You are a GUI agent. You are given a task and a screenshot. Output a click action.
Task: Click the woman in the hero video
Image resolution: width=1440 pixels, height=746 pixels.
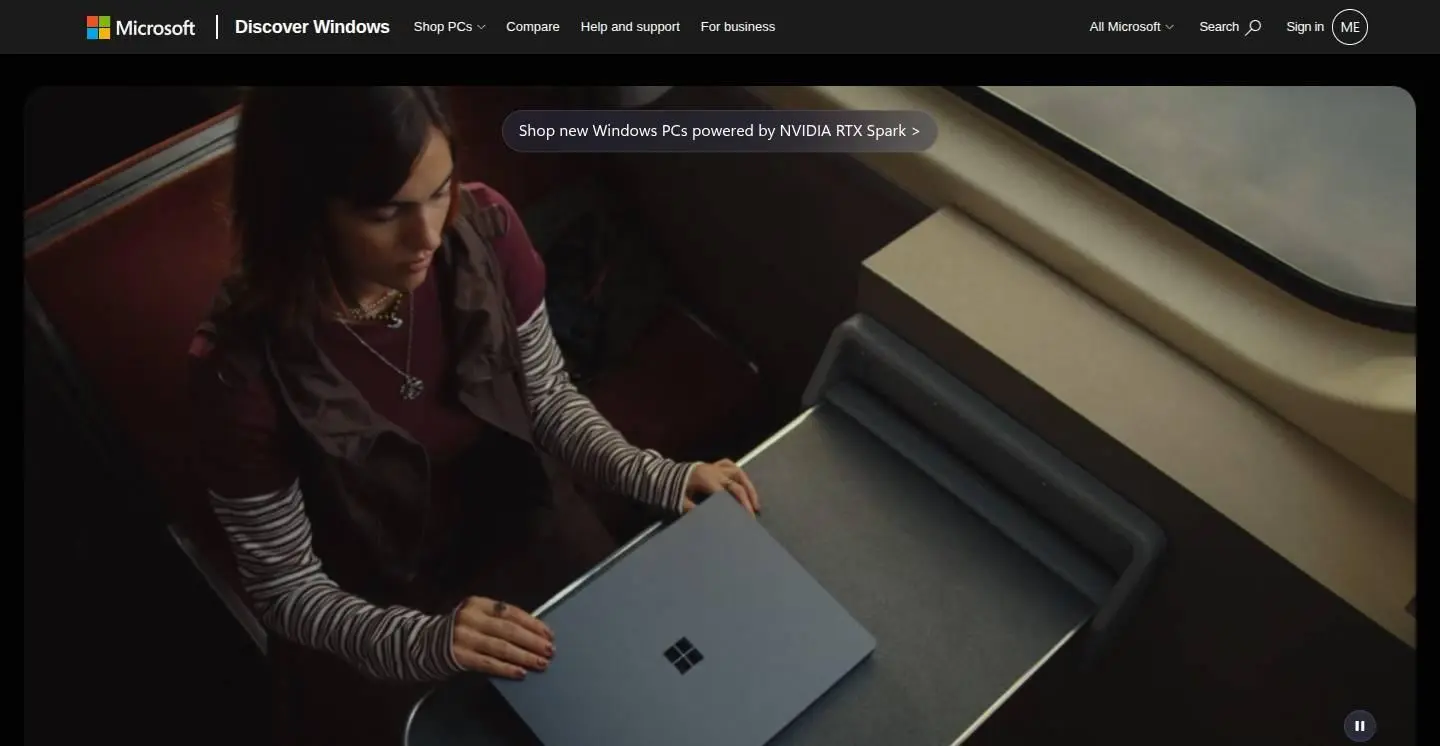coord(400,380)
